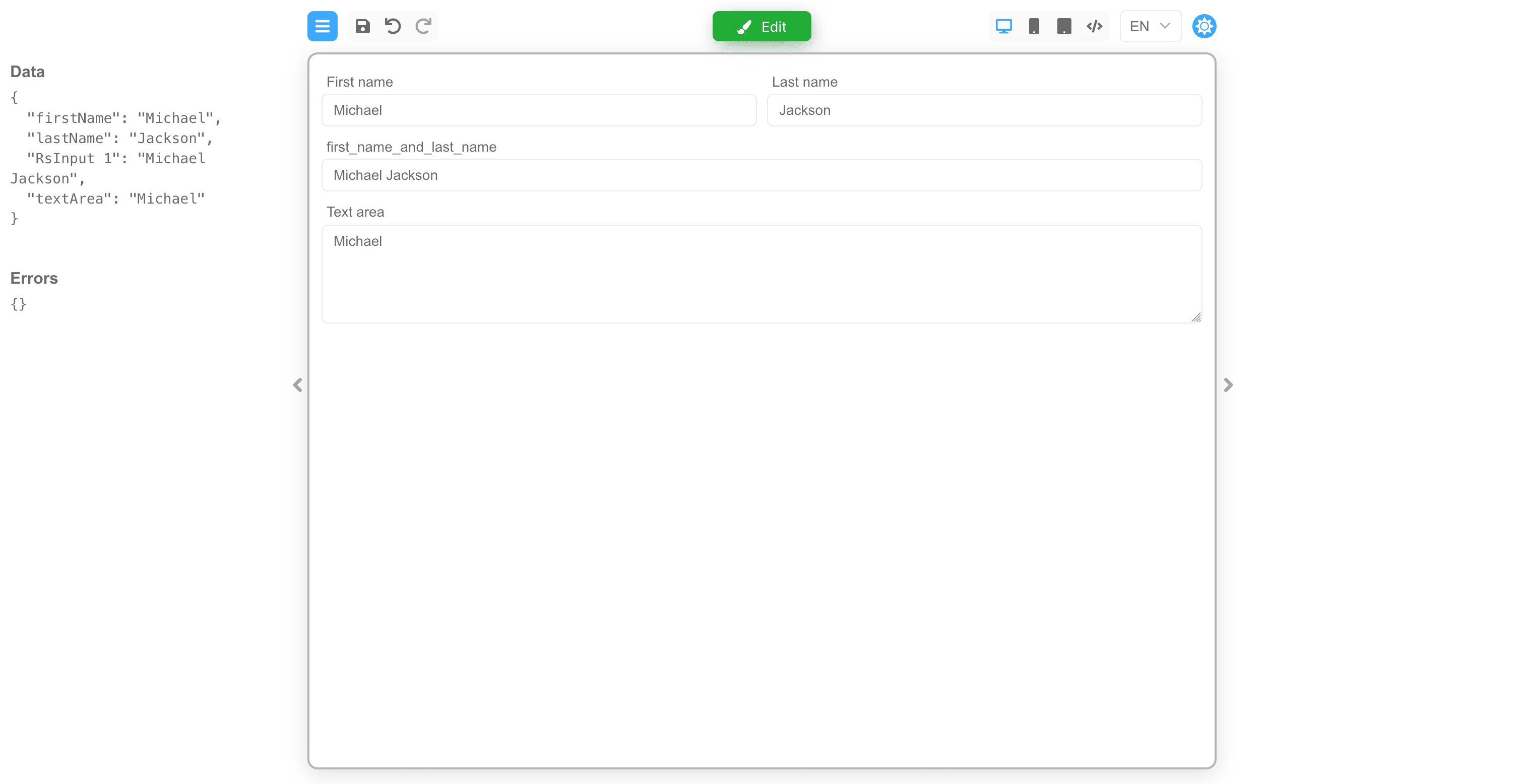Expand right panel with chevron arrow
This screenshot has width=1524, height=784.
click(1228, 385)
